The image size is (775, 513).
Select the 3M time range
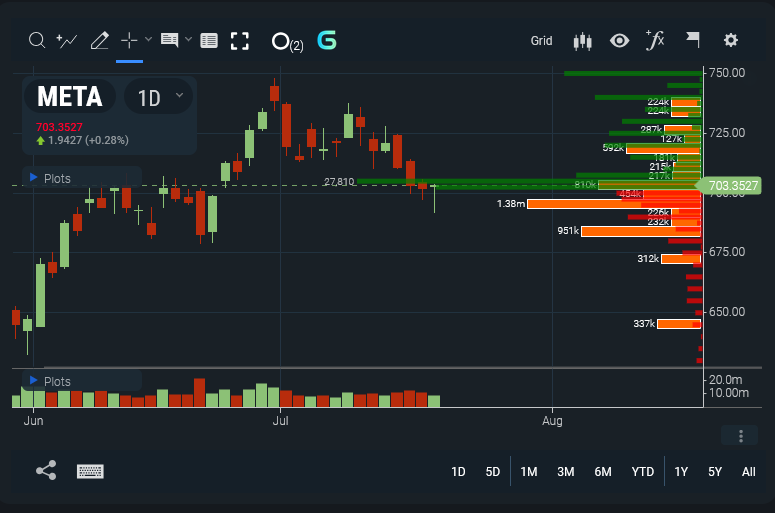pyautogui.click(x=566, y=472)
